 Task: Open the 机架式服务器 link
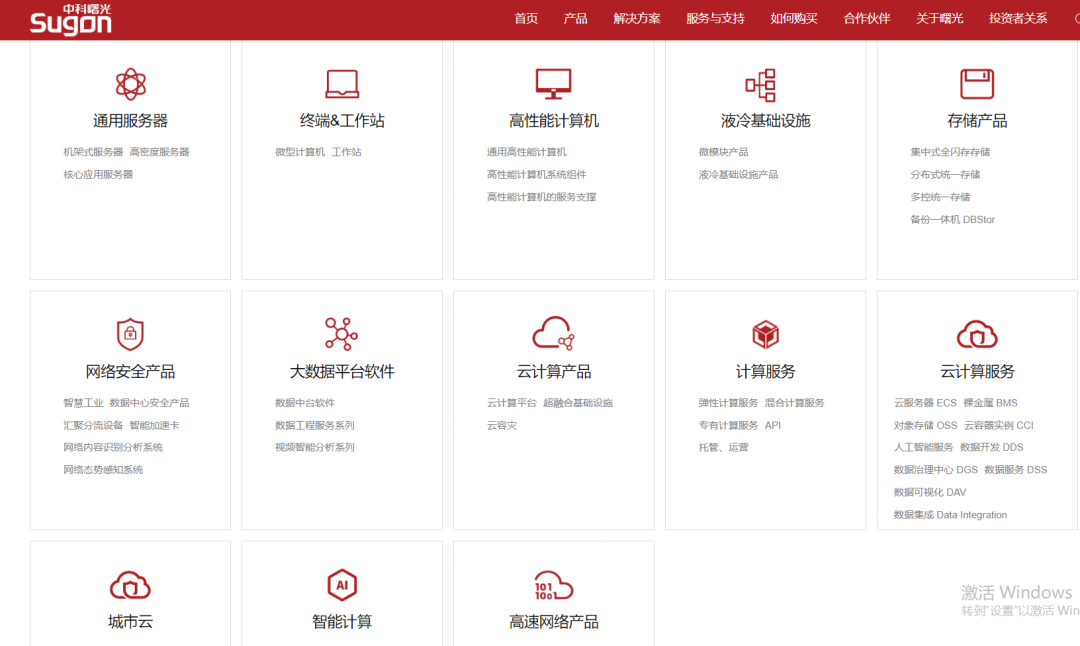(93, 152)
